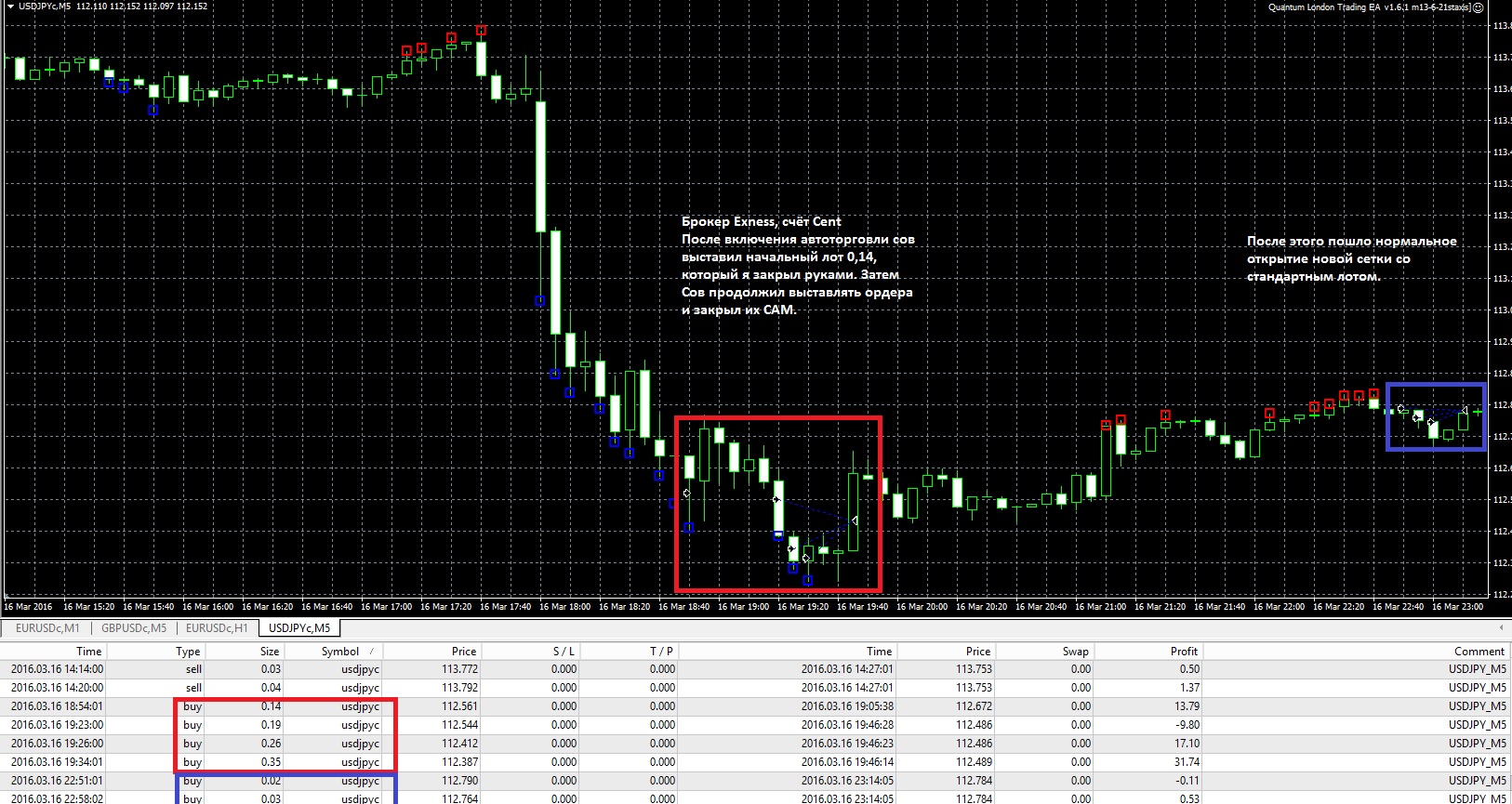Click the -9.80 profit value
The width and height of the screenshot is (1512, 804).
(1187, 725)
